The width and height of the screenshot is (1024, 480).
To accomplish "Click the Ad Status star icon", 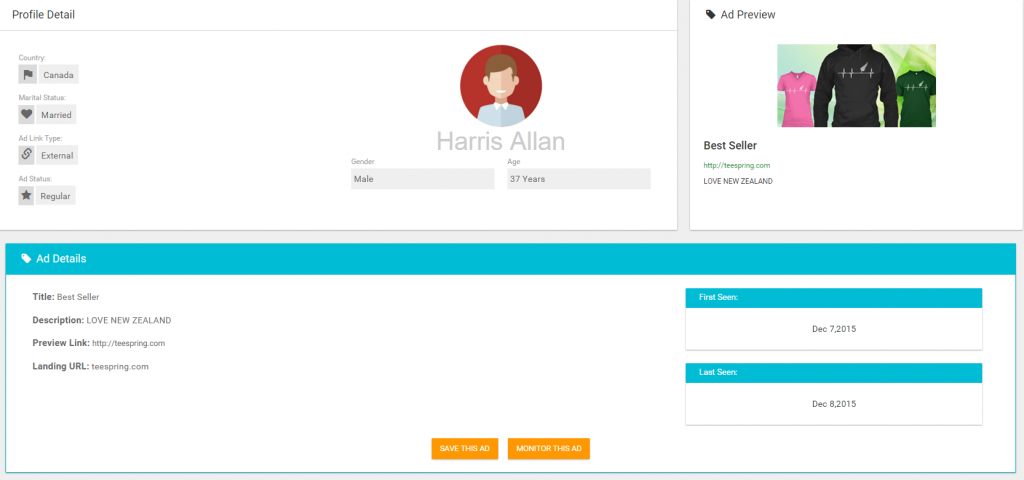I will click(26, 195).
